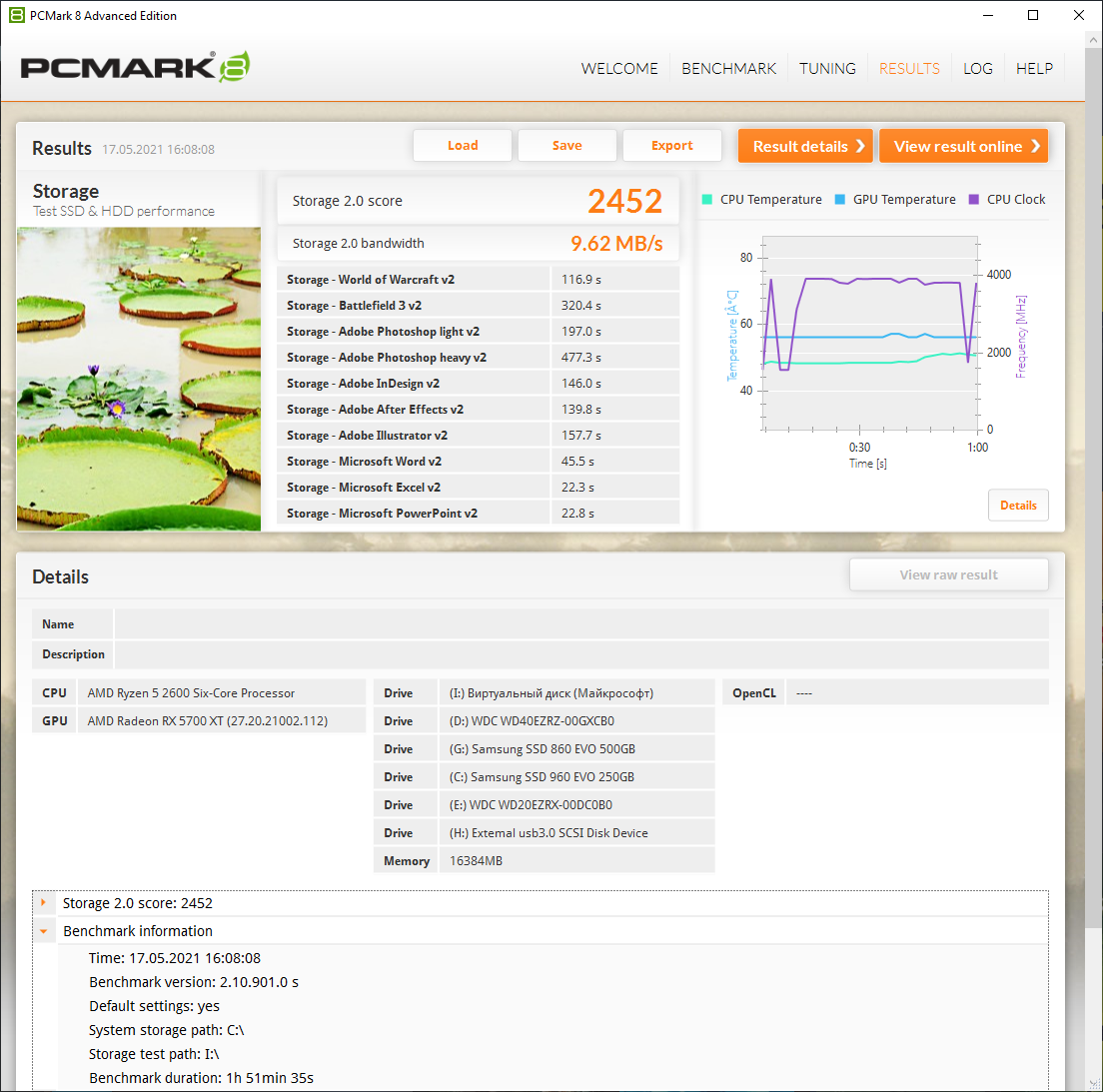
Task: Select the Microsoft PowerPoint v2 row
Action: [x=479, y=514]
